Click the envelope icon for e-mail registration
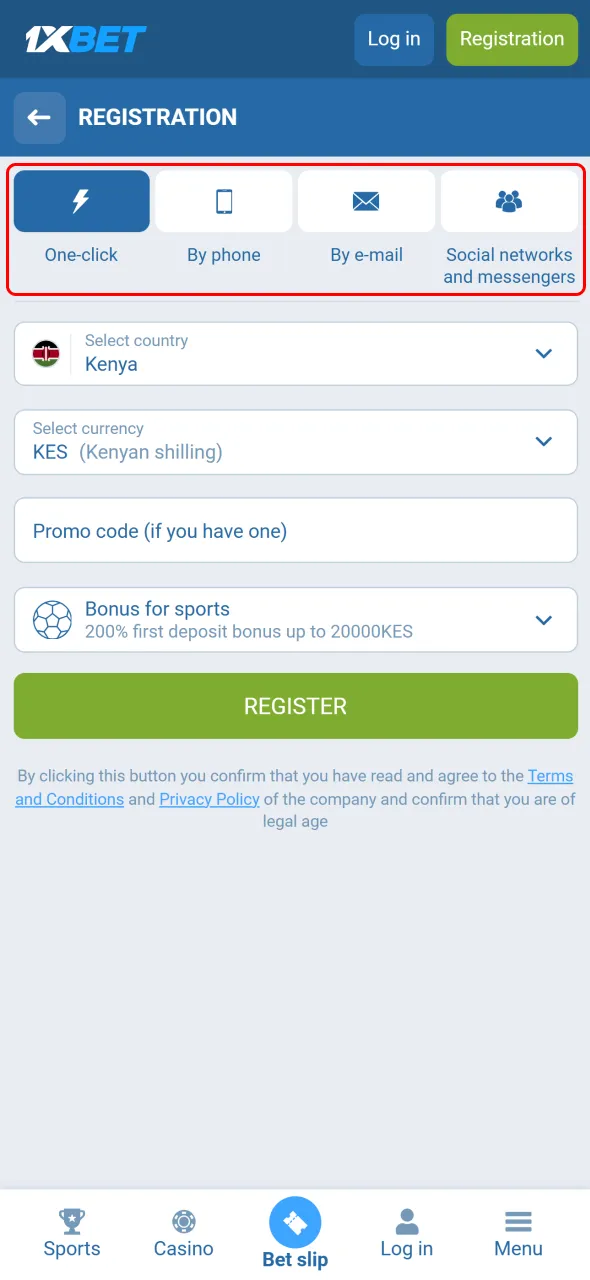The width and height of the screenshot is (590, 1280). (x=366, y=200)
